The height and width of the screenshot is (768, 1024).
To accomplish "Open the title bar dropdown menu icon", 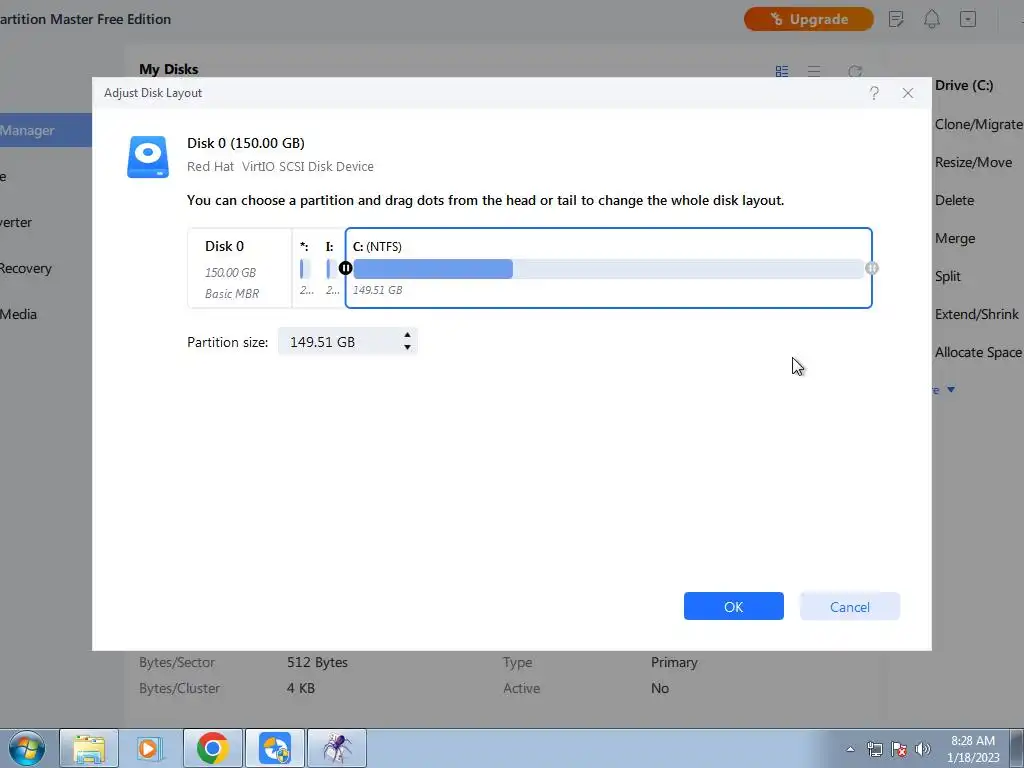I will click(x=968, y=19).
